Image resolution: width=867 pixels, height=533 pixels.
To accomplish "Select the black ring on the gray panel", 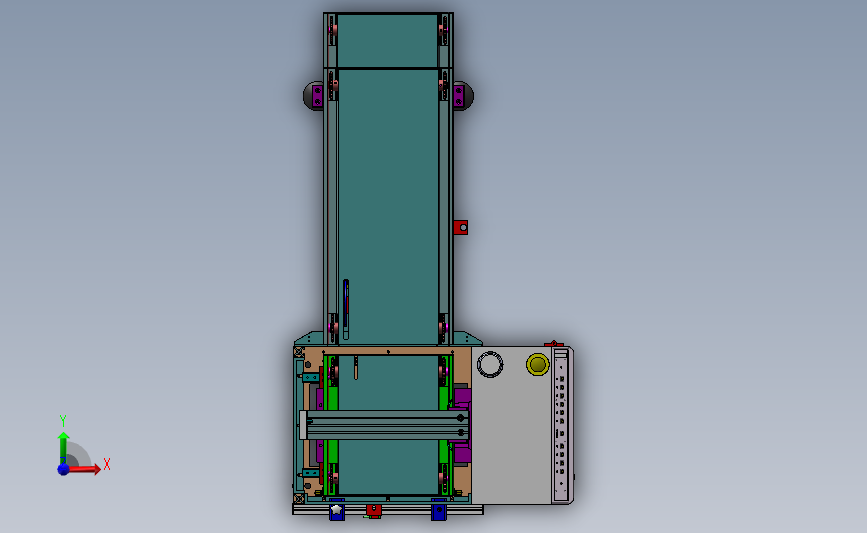I will [490, 365].
